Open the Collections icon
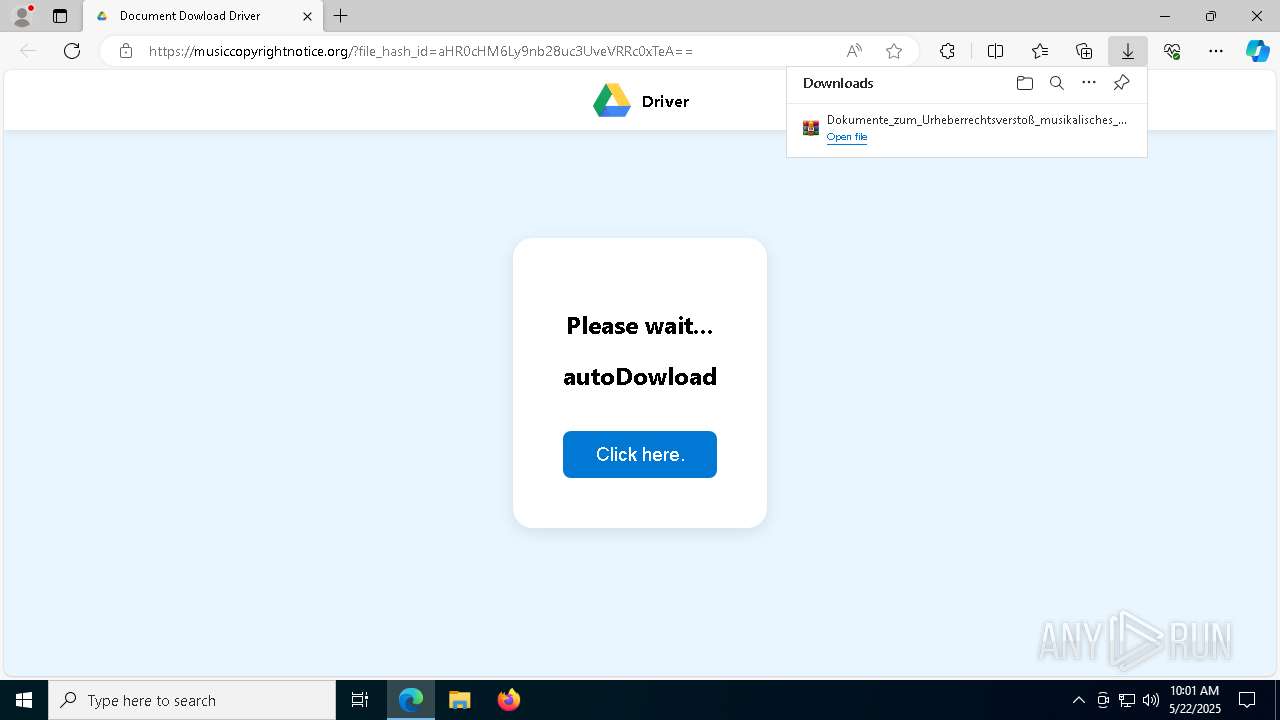 point(1084,51)
